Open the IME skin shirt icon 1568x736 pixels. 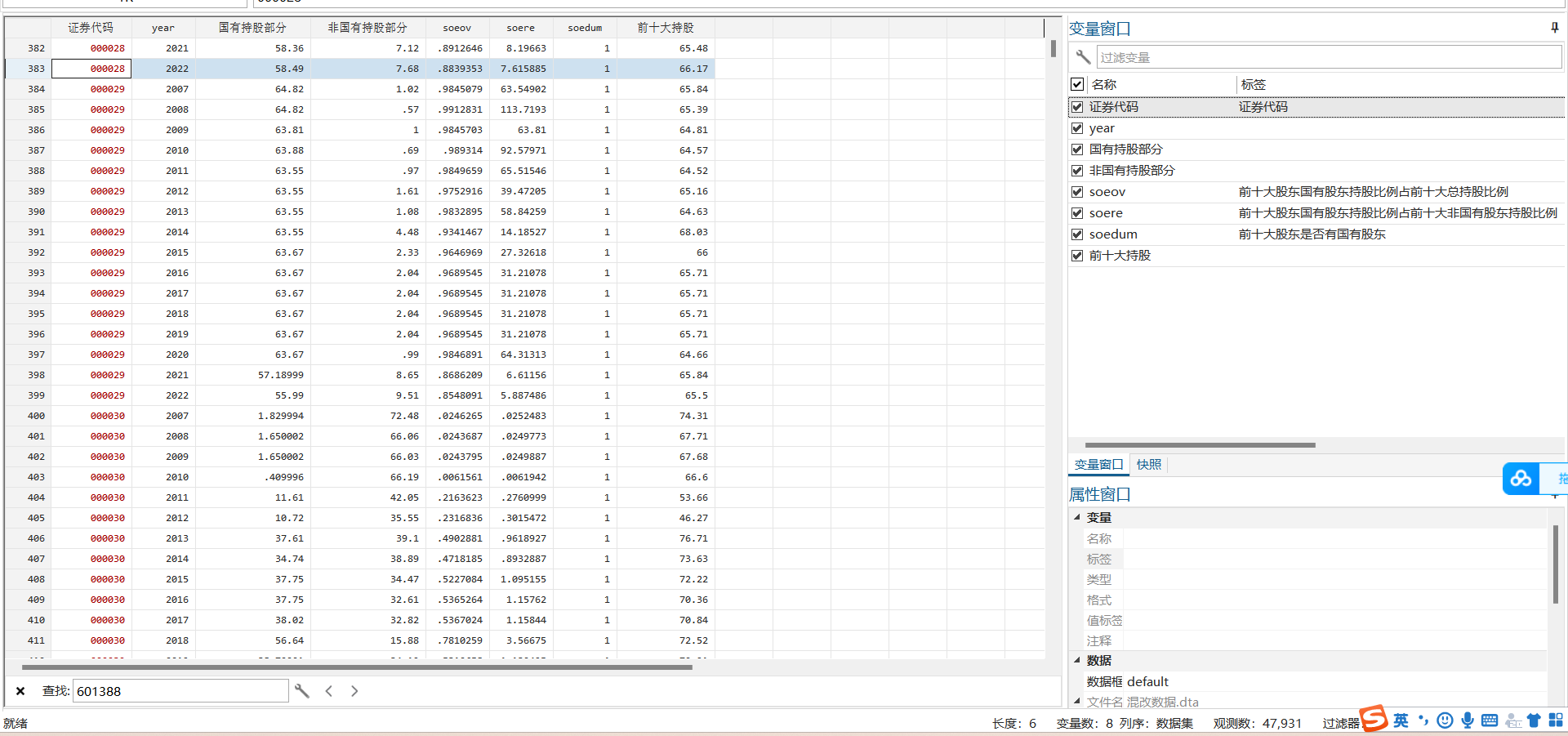1534,720
